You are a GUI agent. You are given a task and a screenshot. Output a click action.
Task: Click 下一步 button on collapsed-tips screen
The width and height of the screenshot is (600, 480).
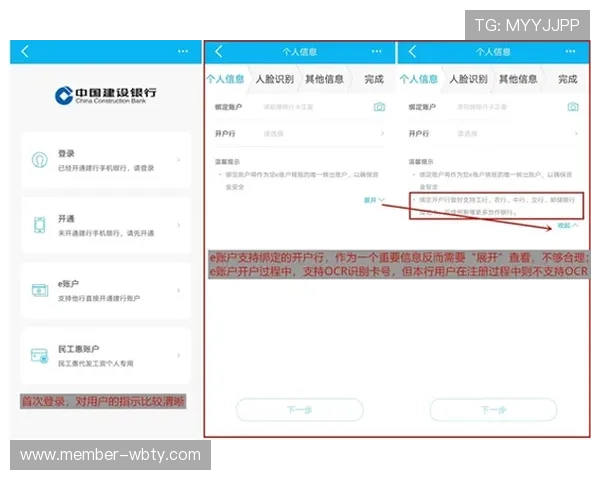tap(300, 410)
